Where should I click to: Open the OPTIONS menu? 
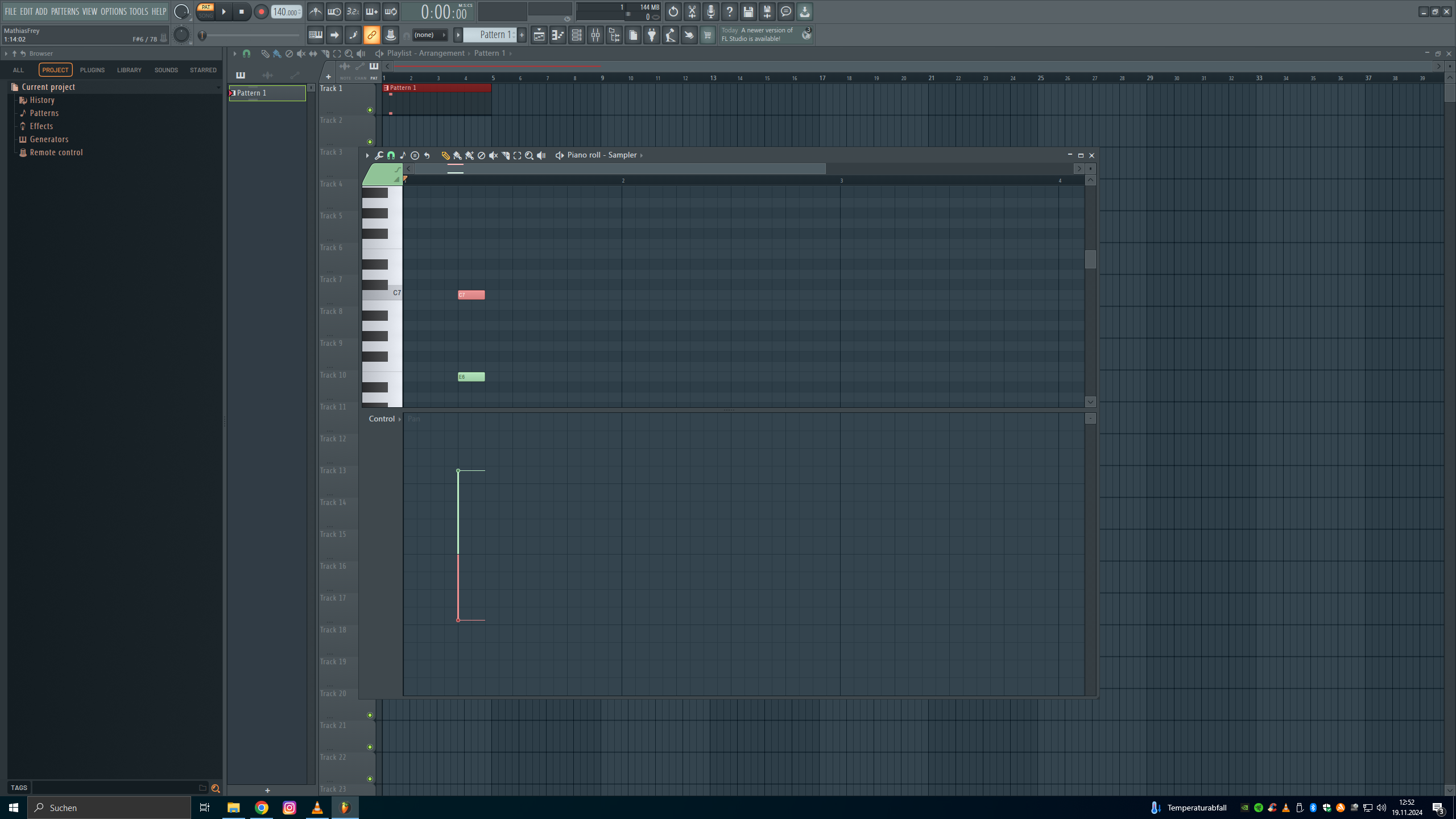(113, 11)
